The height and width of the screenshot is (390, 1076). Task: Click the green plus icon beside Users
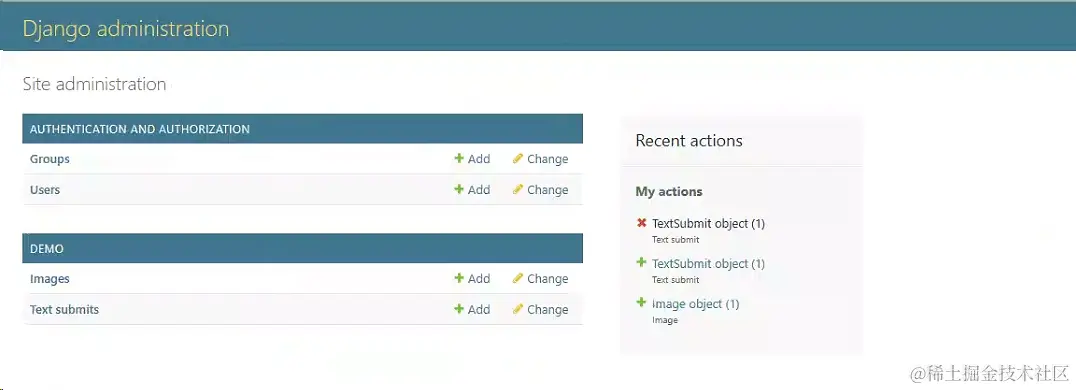[459, 190]
